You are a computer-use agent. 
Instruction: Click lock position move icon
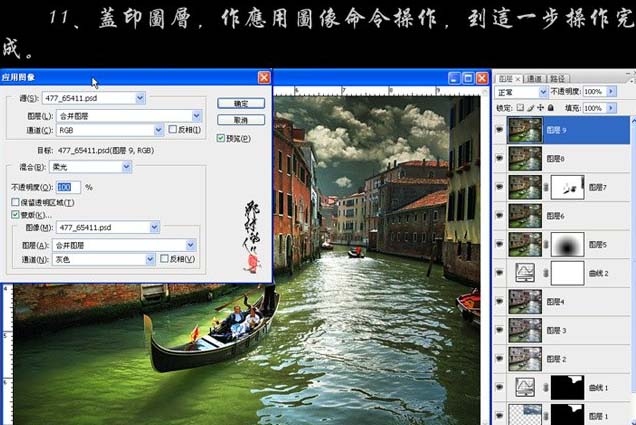(540, 108)
